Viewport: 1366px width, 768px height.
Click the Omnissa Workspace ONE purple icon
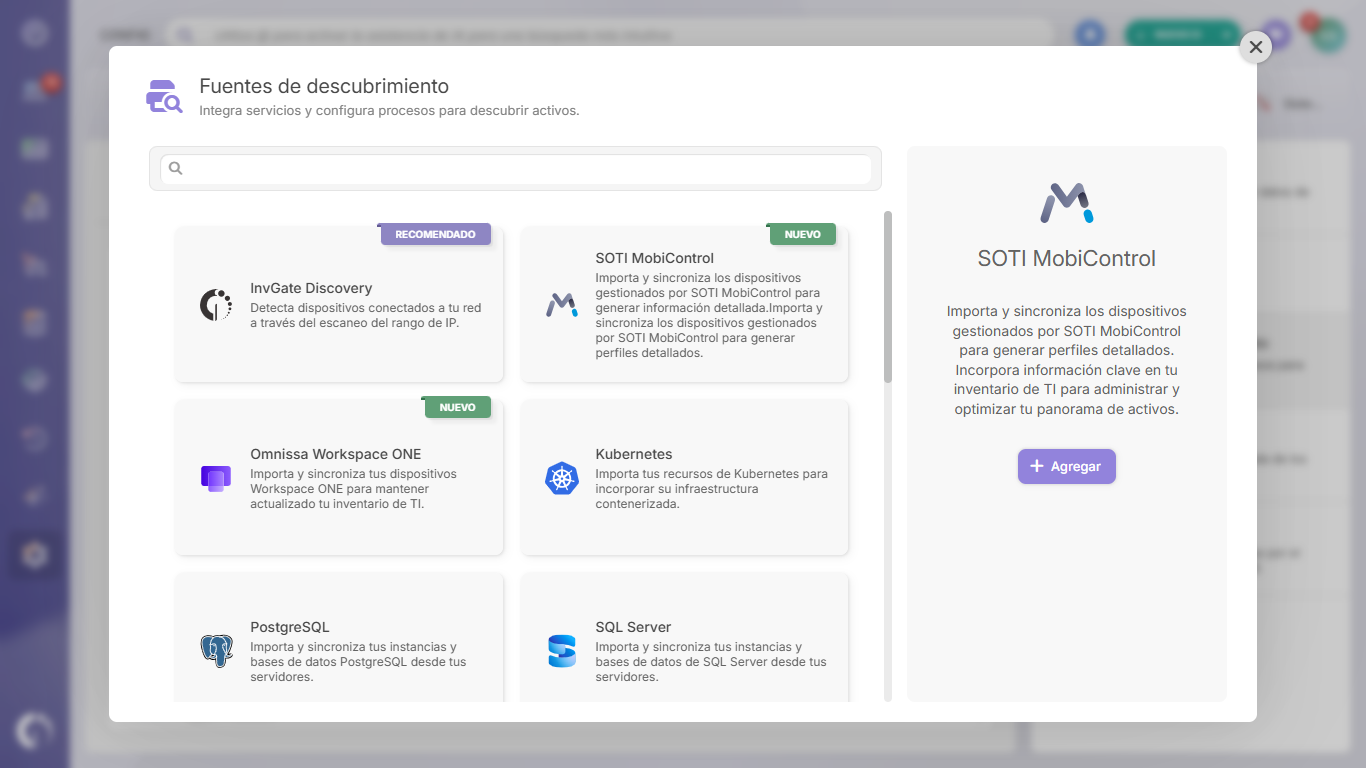coord(216,478)
